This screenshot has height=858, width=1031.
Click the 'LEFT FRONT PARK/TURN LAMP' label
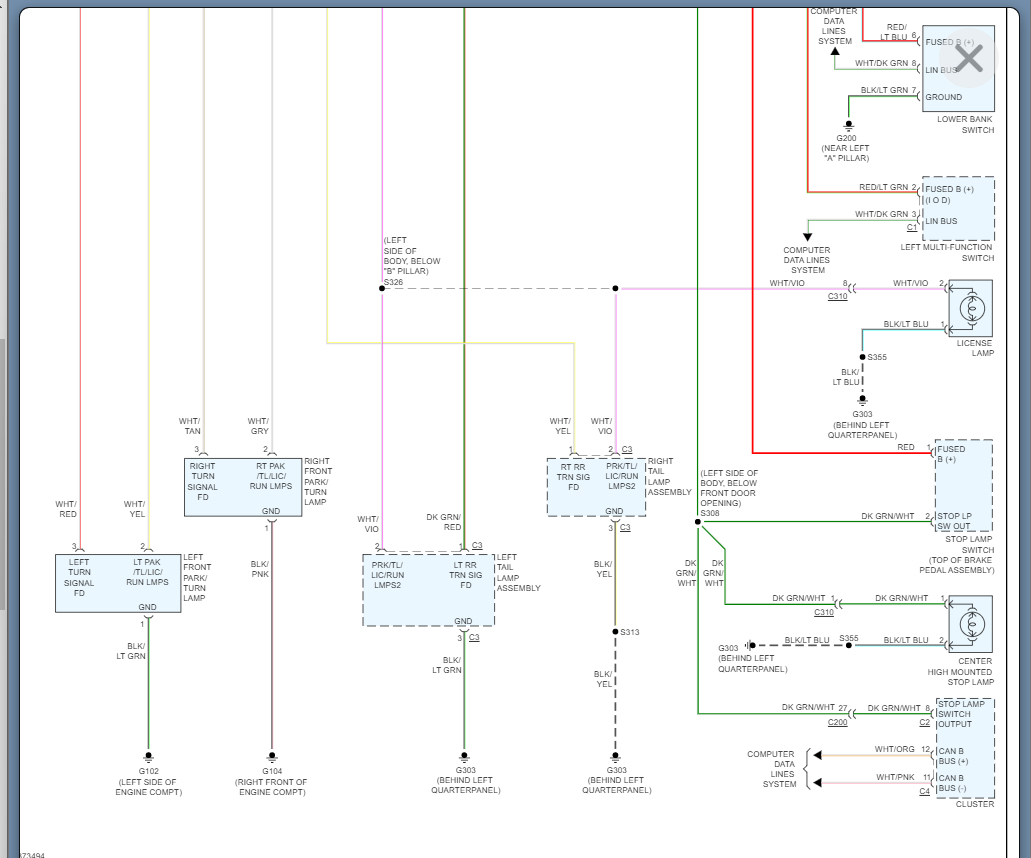[x=197, y=577]
